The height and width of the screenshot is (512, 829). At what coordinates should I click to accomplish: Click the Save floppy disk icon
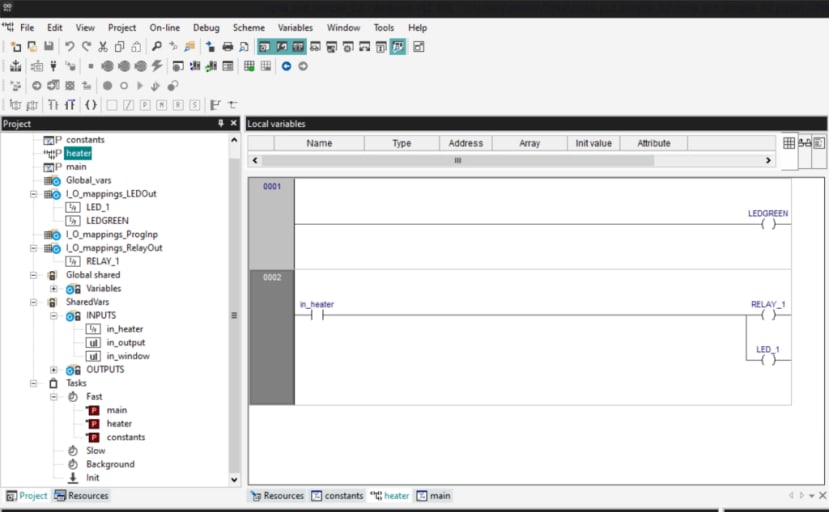coord(49,47)
